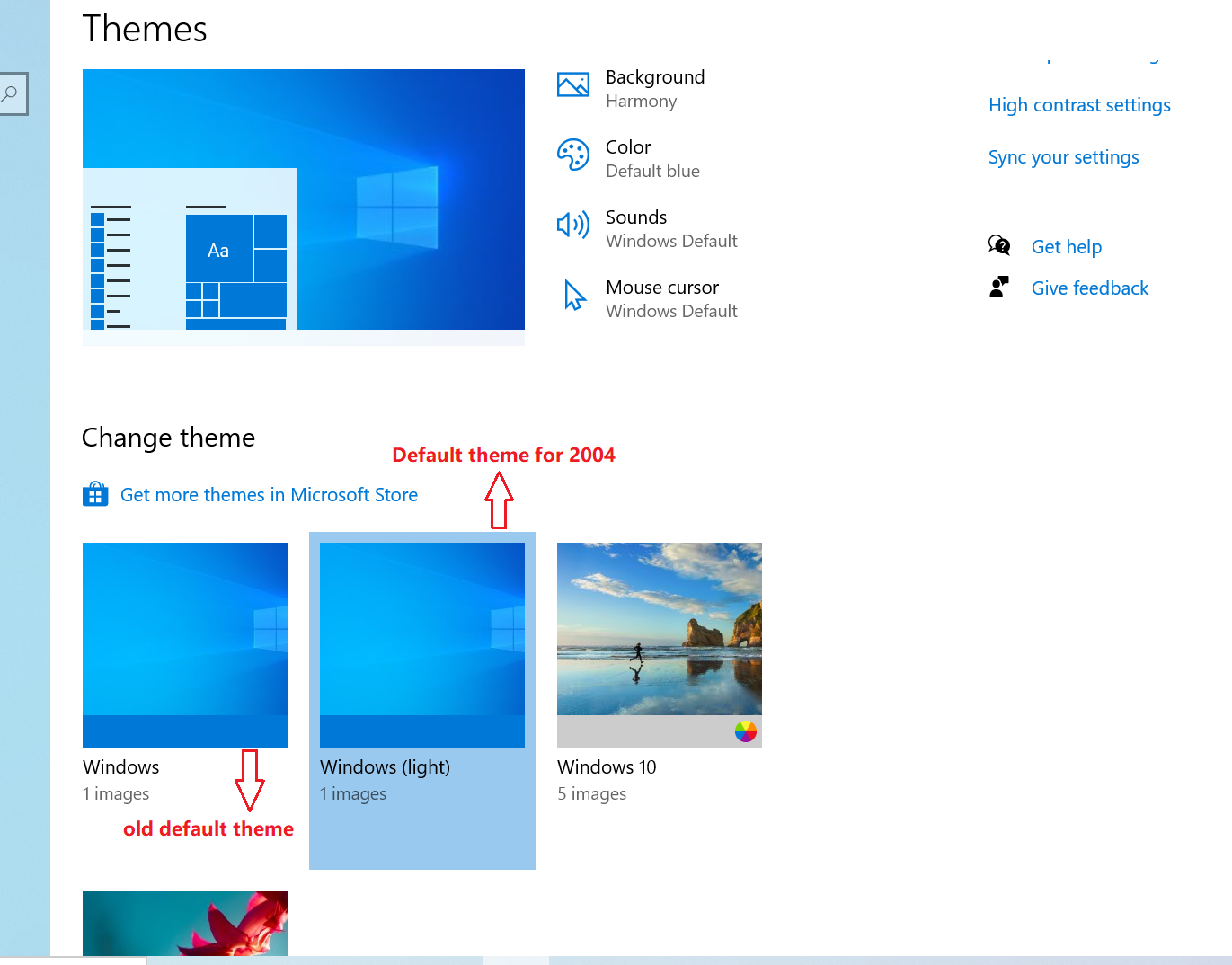Click the Give feedback link
1232x965 pixels.
[x=1090, y=288]
